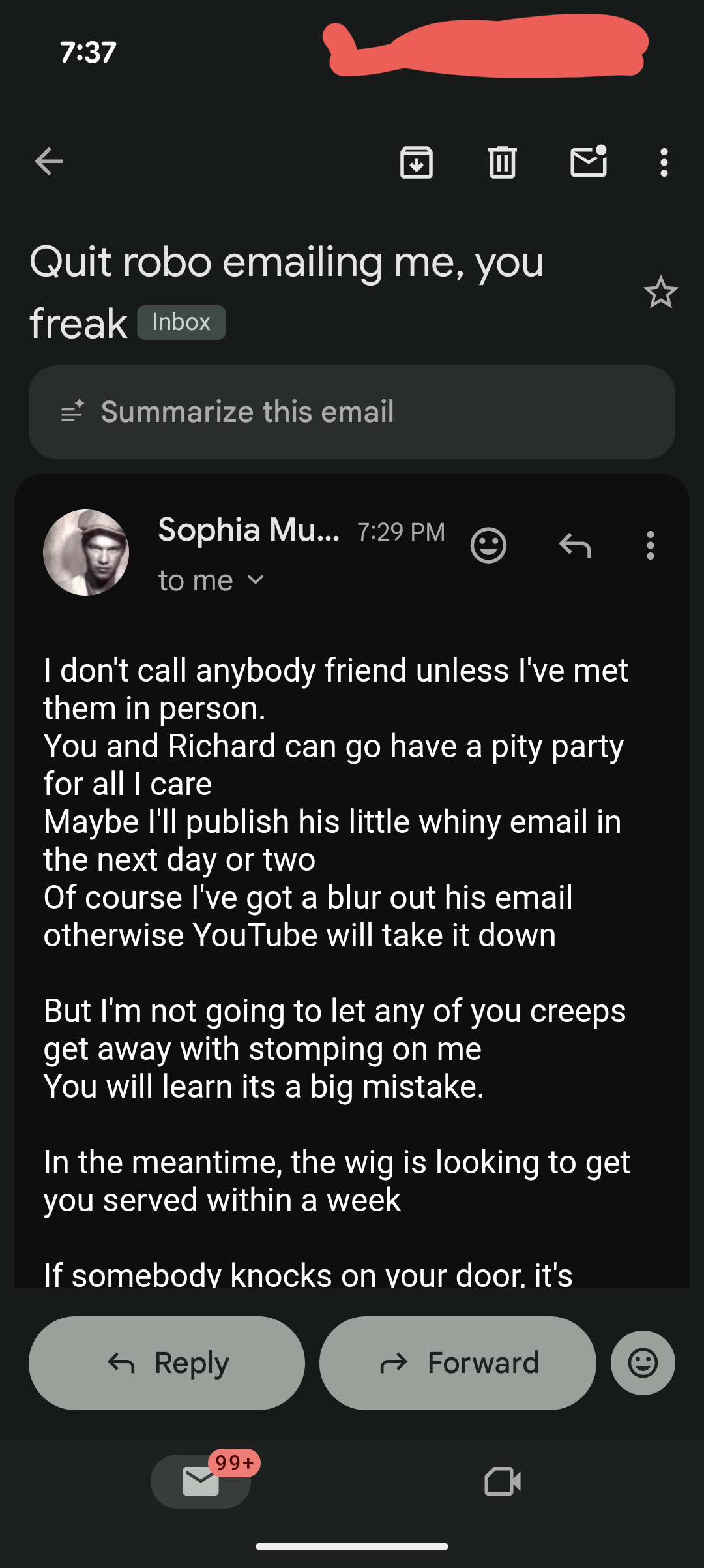This screenshot has height=1568, width=704.
Task: Tap the Inbox label chip
Action: click(181, 322)
